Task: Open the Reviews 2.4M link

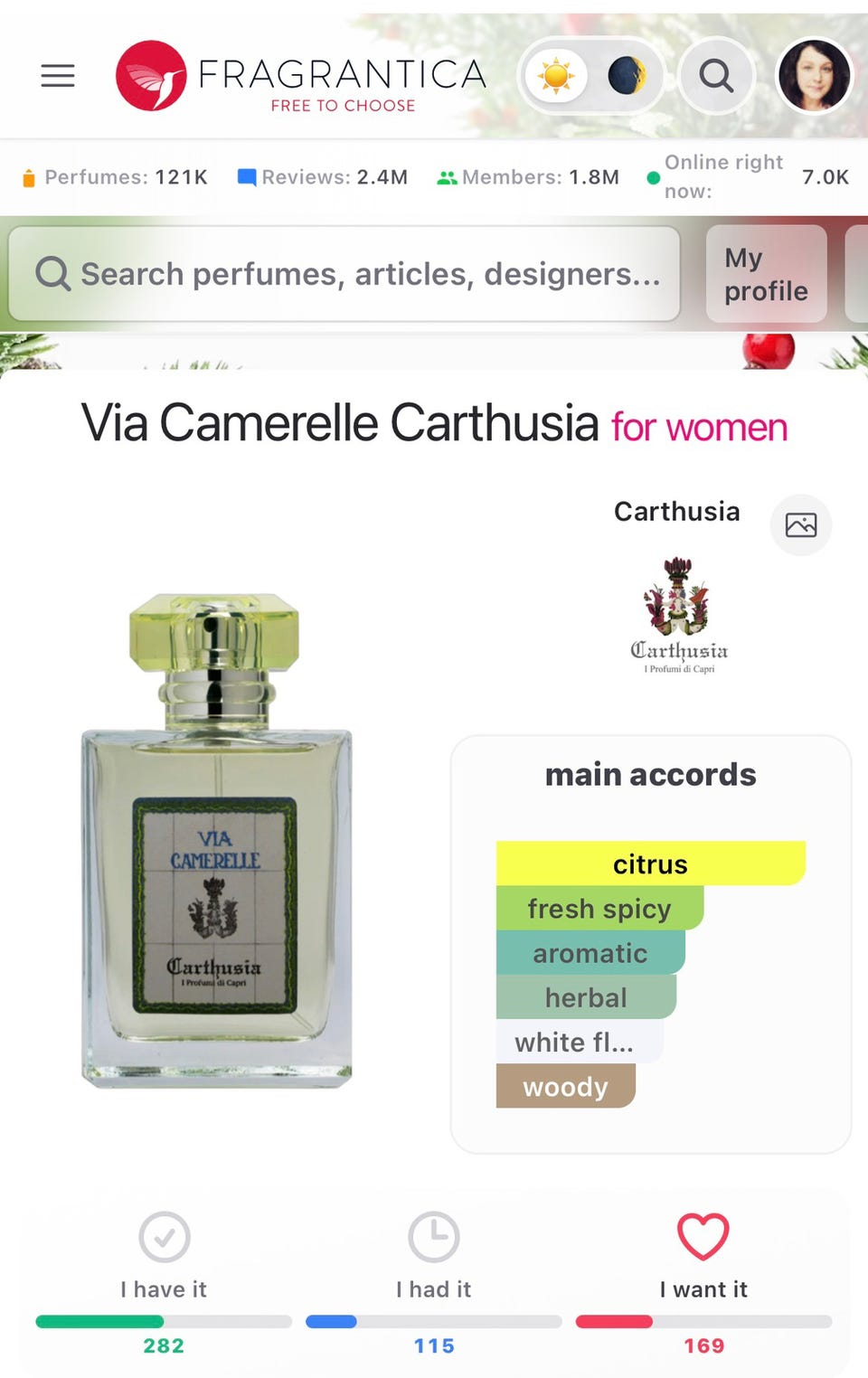Action: click(323, 177)
